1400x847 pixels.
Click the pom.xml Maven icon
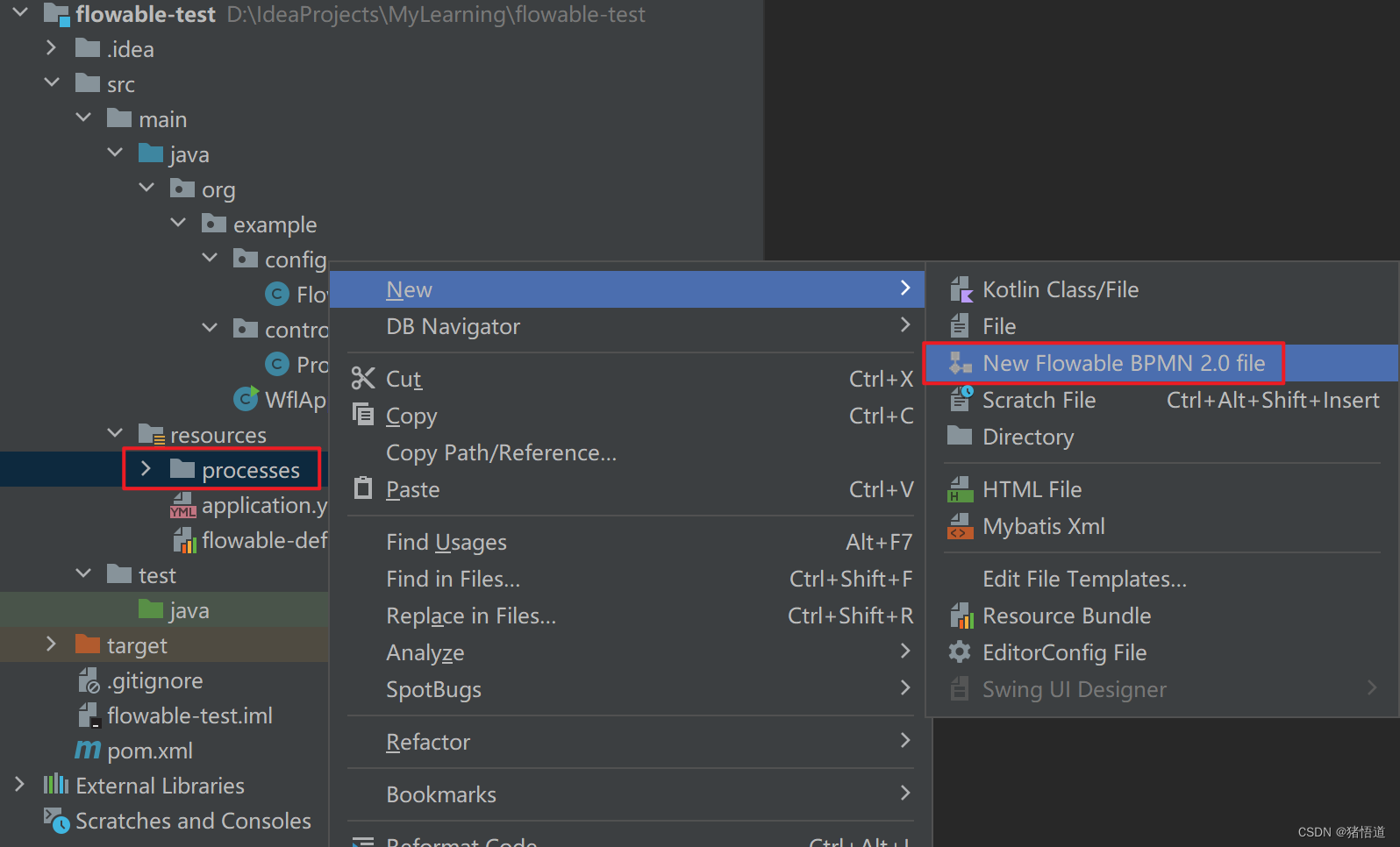pos(88,751)
